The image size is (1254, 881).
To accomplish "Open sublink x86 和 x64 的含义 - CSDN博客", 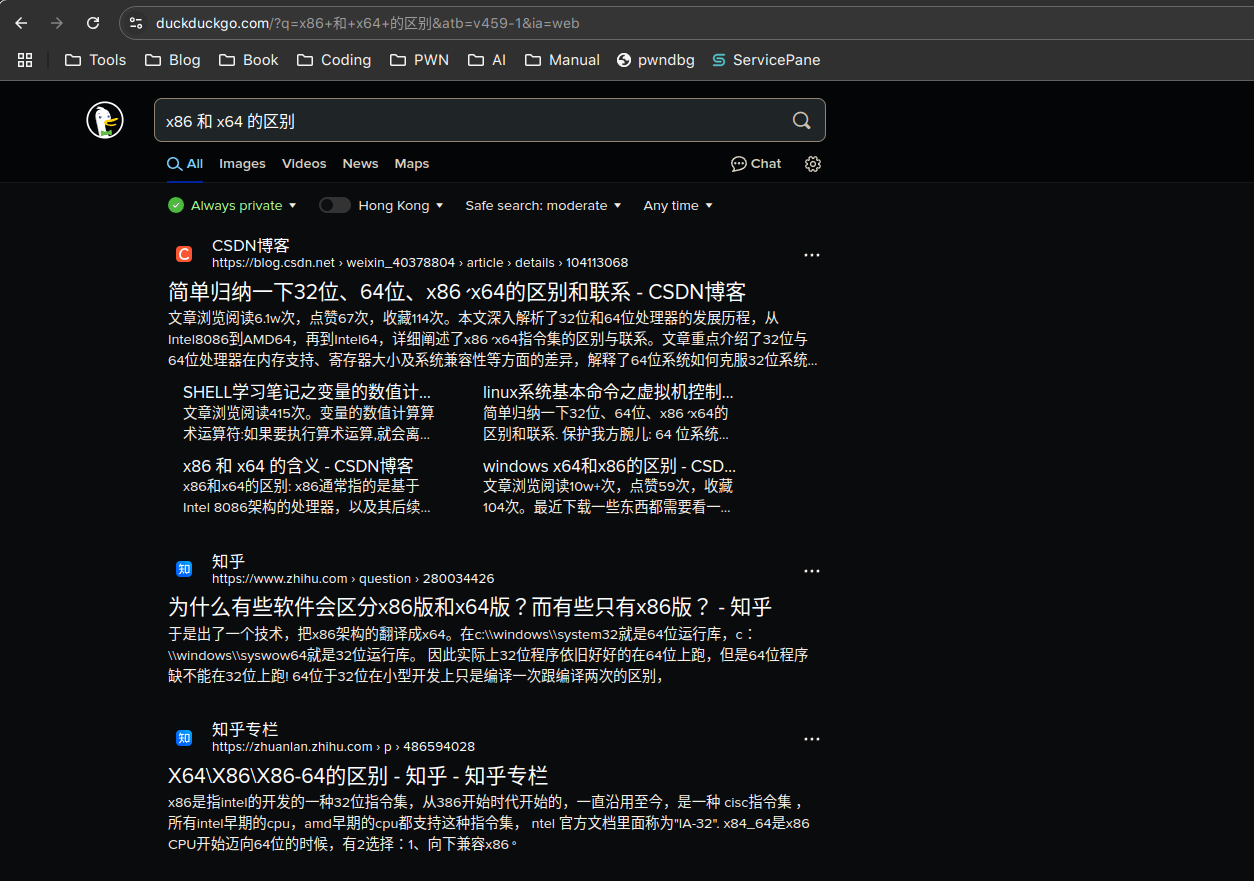I will 298,466.
